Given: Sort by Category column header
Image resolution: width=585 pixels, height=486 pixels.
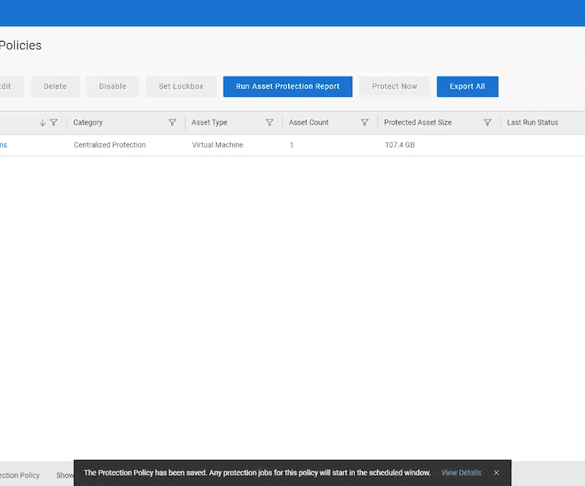Looking at the screenshot, I should pos(88,122).
